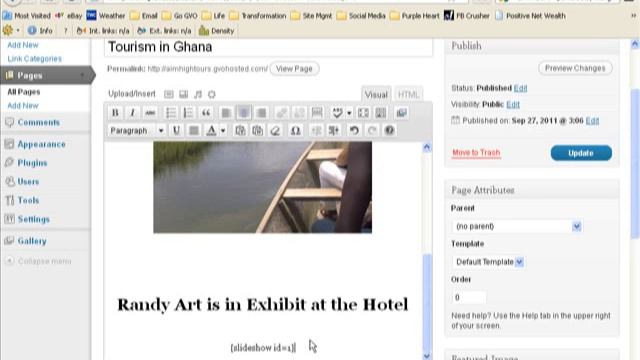Edit the Published on date
The height and width of the screenshot is (360, 640).
[592, 121]
